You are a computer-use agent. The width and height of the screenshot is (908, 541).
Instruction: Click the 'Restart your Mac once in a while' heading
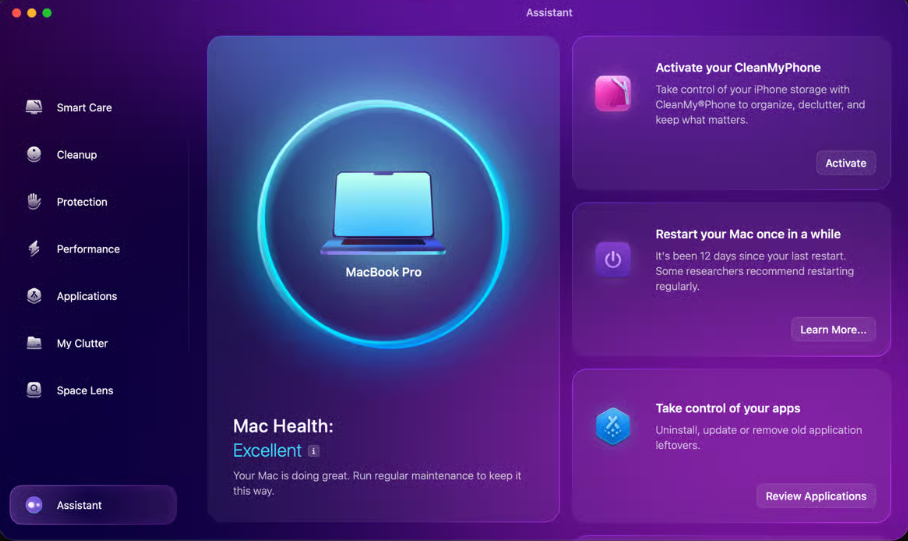(748, 234)
